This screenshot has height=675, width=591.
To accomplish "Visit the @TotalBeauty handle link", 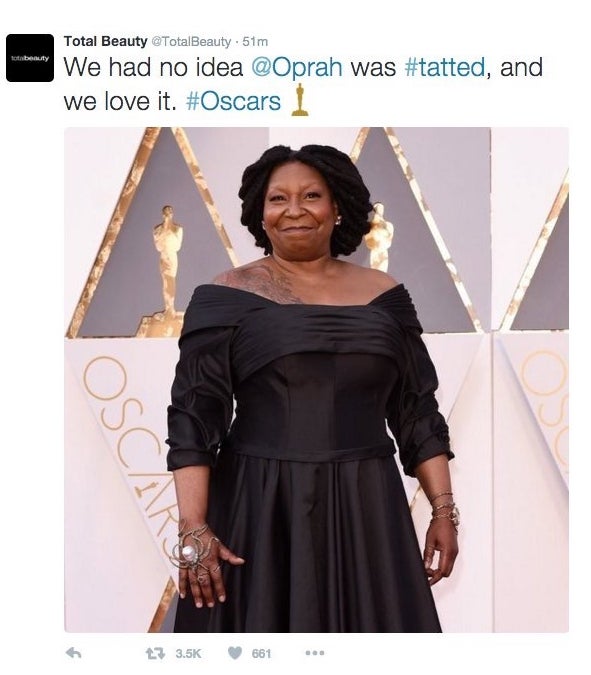I will pos(191,41).
